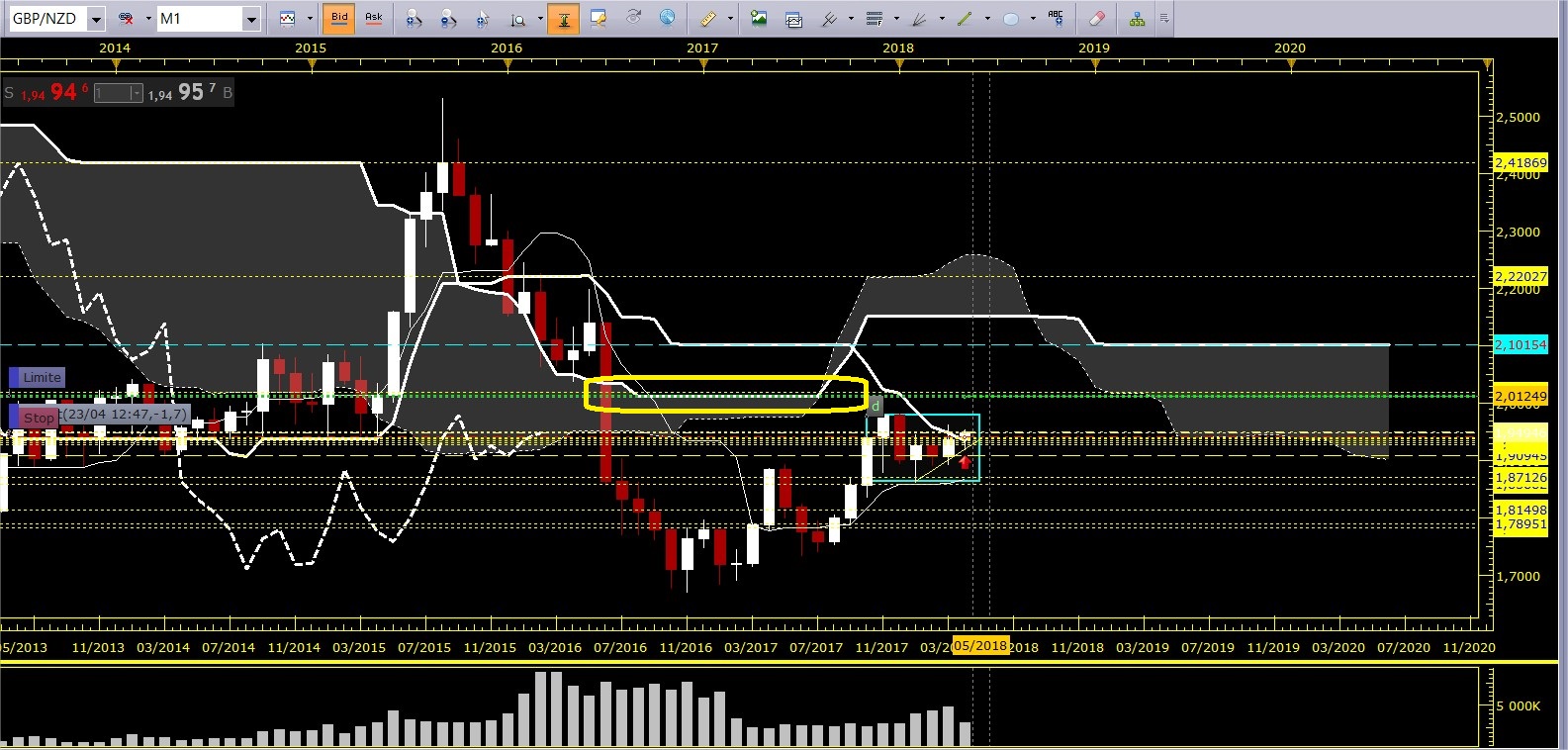
Task: Click the zoom out magnifier icon
Action: coord(448,19)
